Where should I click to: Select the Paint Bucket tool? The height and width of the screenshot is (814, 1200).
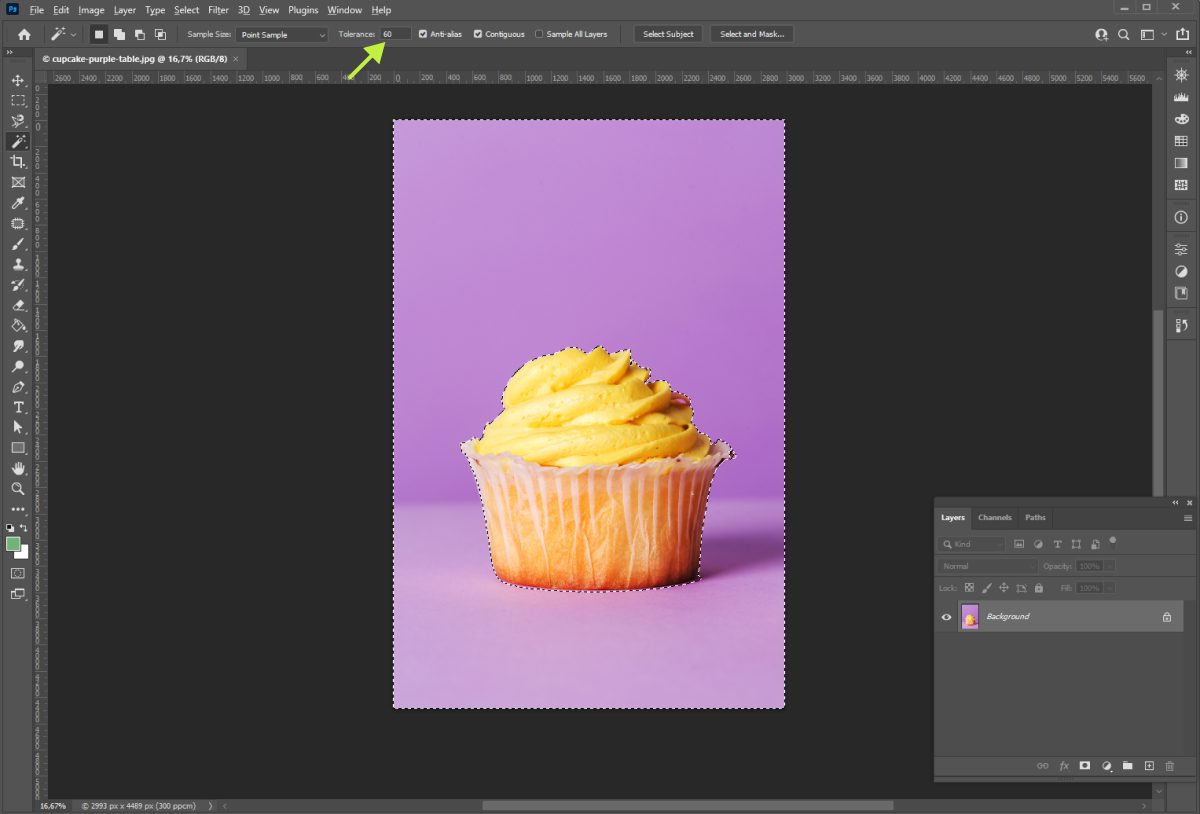tap(18, 325)
